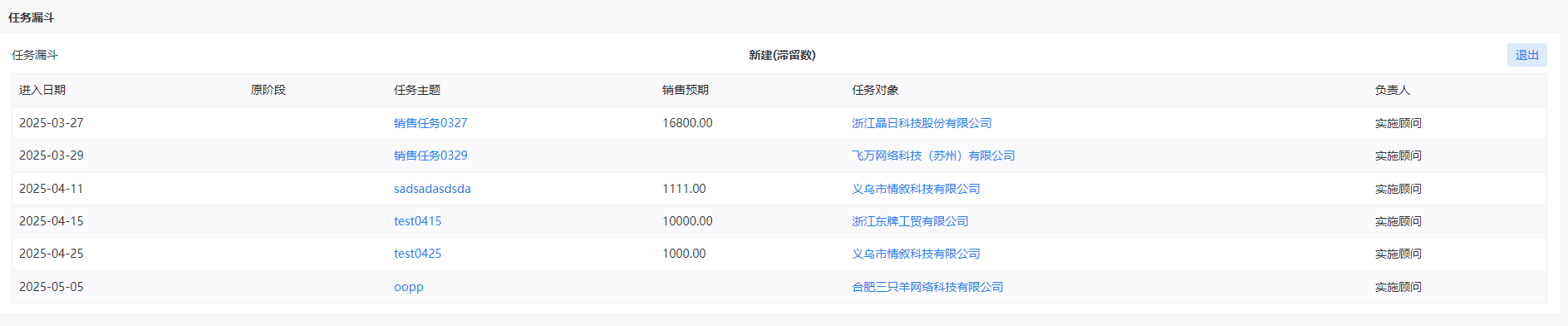Click the 进入日期 column header
This screenshot has height=326, width=1568.
click(42, 90)
